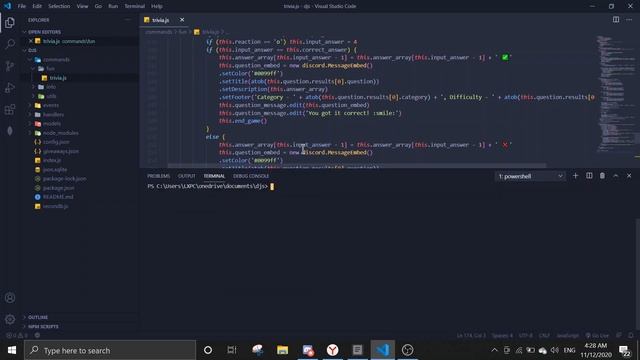Split the terminal pane
Screen dimensions: 640x360
(x=589, y=176)
